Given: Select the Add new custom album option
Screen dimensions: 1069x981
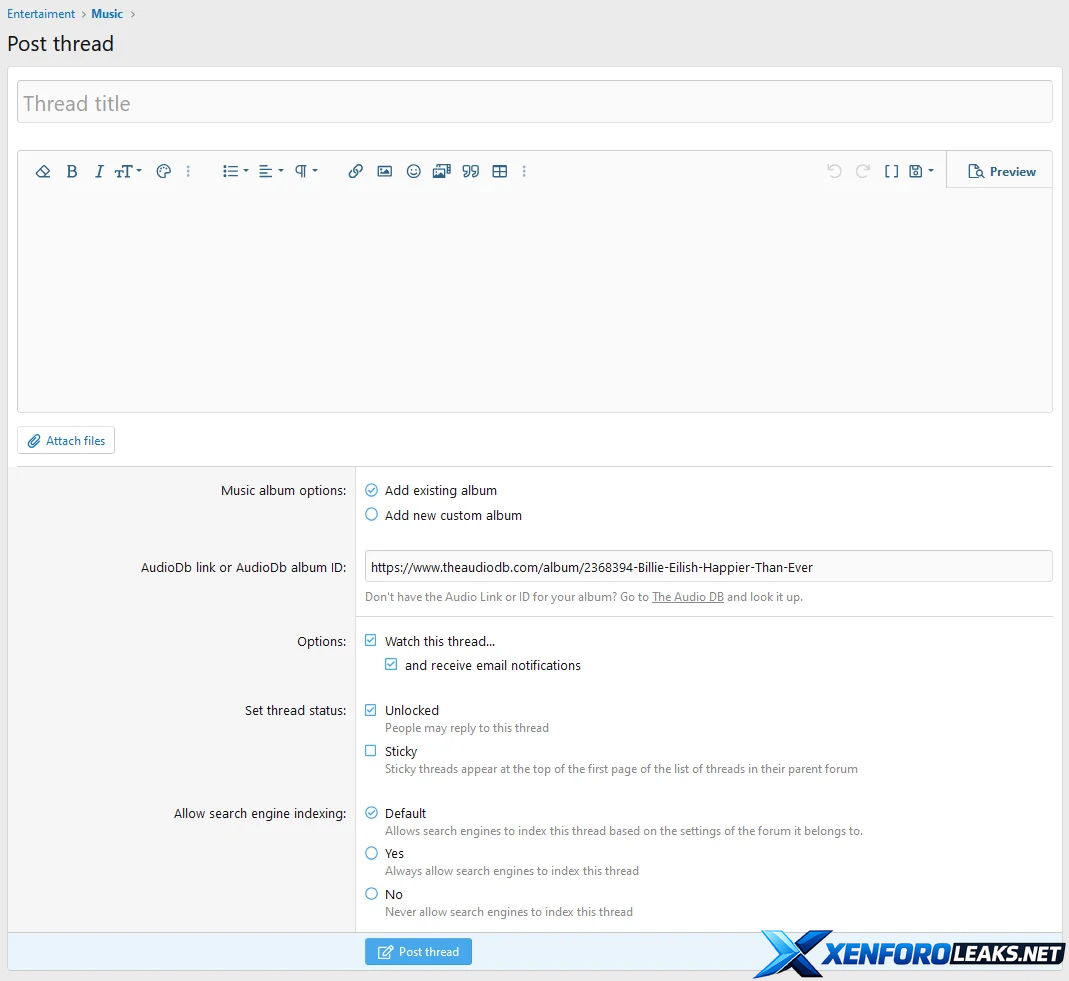Looking at the screenshot, I should point(372,515).
